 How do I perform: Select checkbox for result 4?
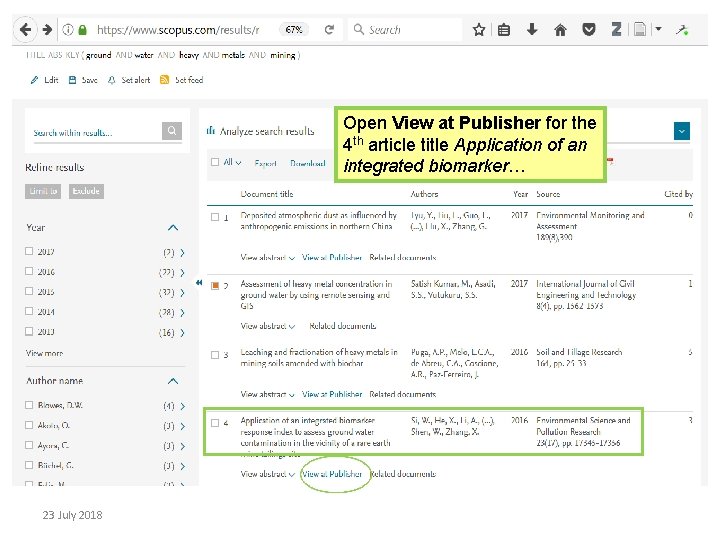point(215,423)
